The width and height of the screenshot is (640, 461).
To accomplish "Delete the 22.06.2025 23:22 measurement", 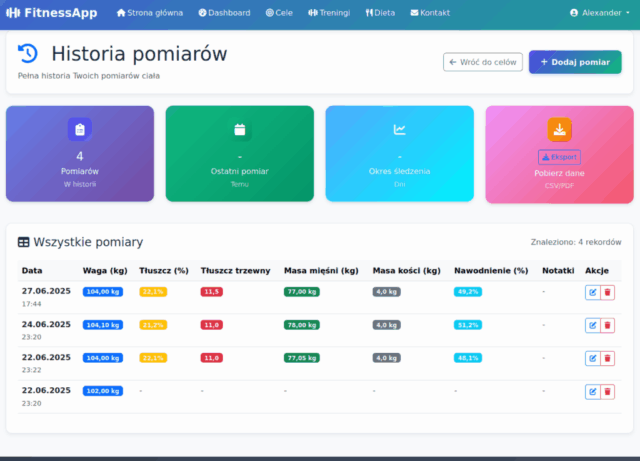I will click(607, 359).
